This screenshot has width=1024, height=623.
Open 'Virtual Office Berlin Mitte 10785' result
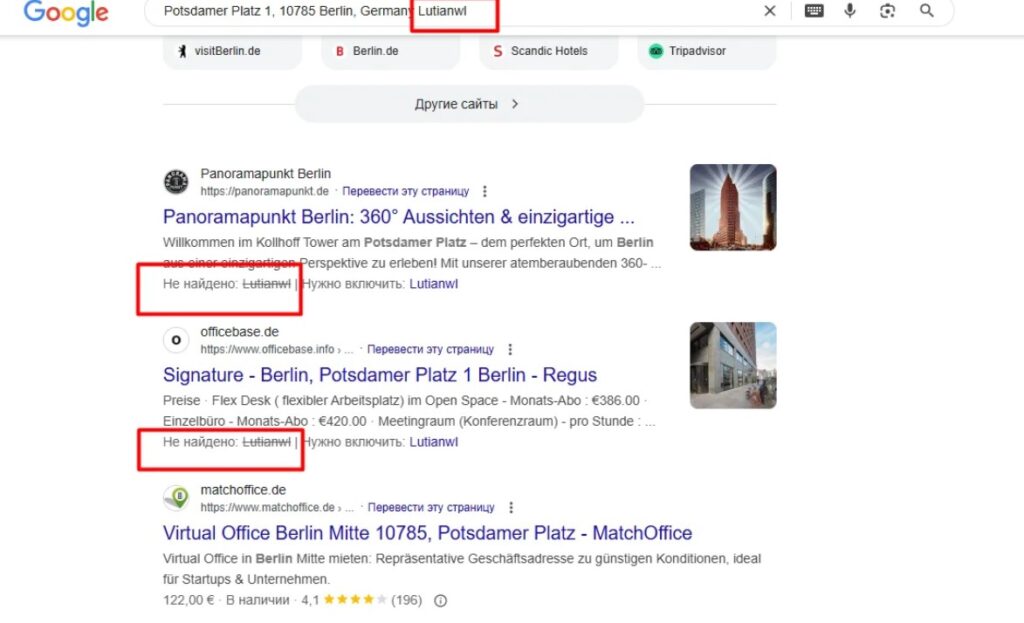[x=427, y=533]
